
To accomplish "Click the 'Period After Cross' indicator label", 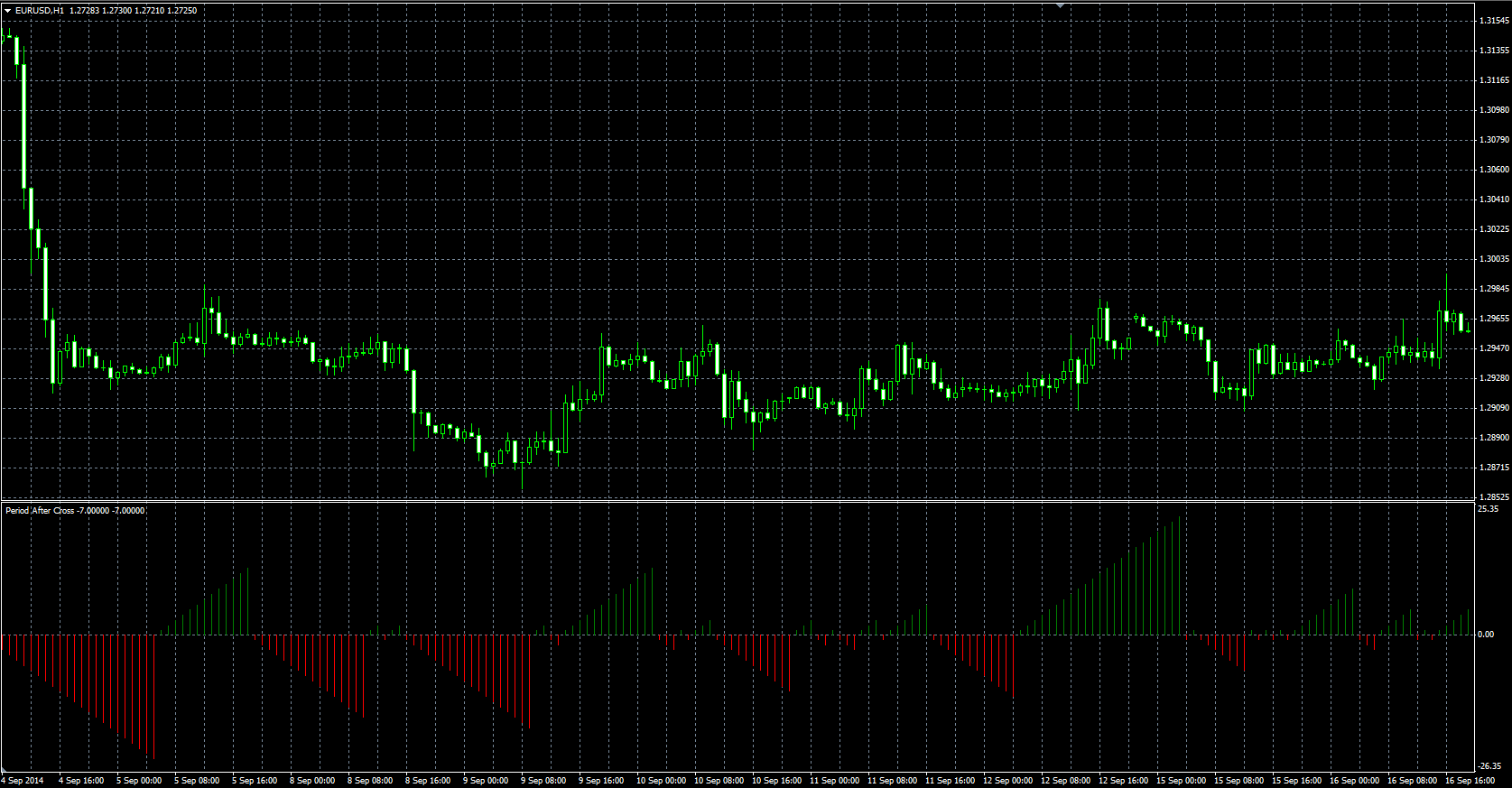I will coord(40,511).
